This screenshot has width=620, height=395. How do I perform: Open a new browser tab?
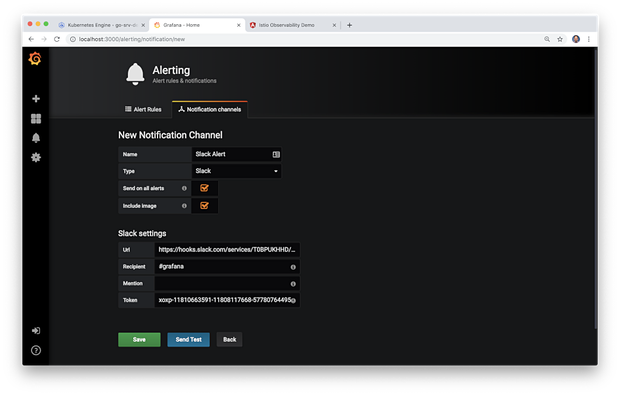click(349, 25)
